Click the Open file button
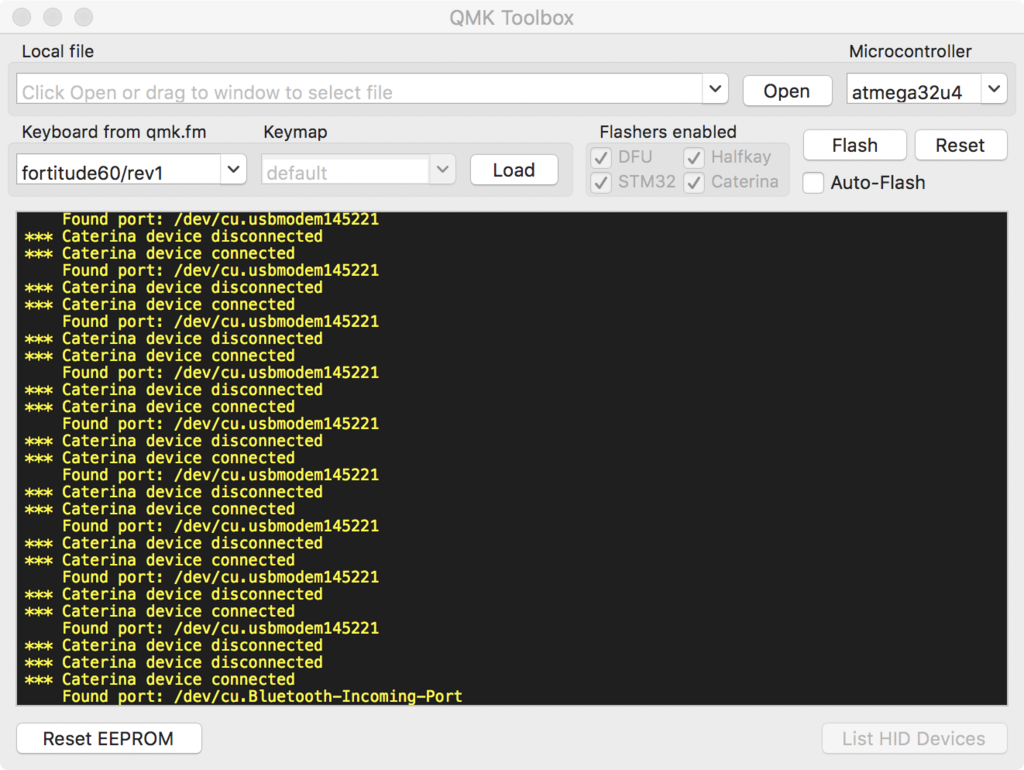This screenshot has width=1024, height=770. (x=787, y=91)
